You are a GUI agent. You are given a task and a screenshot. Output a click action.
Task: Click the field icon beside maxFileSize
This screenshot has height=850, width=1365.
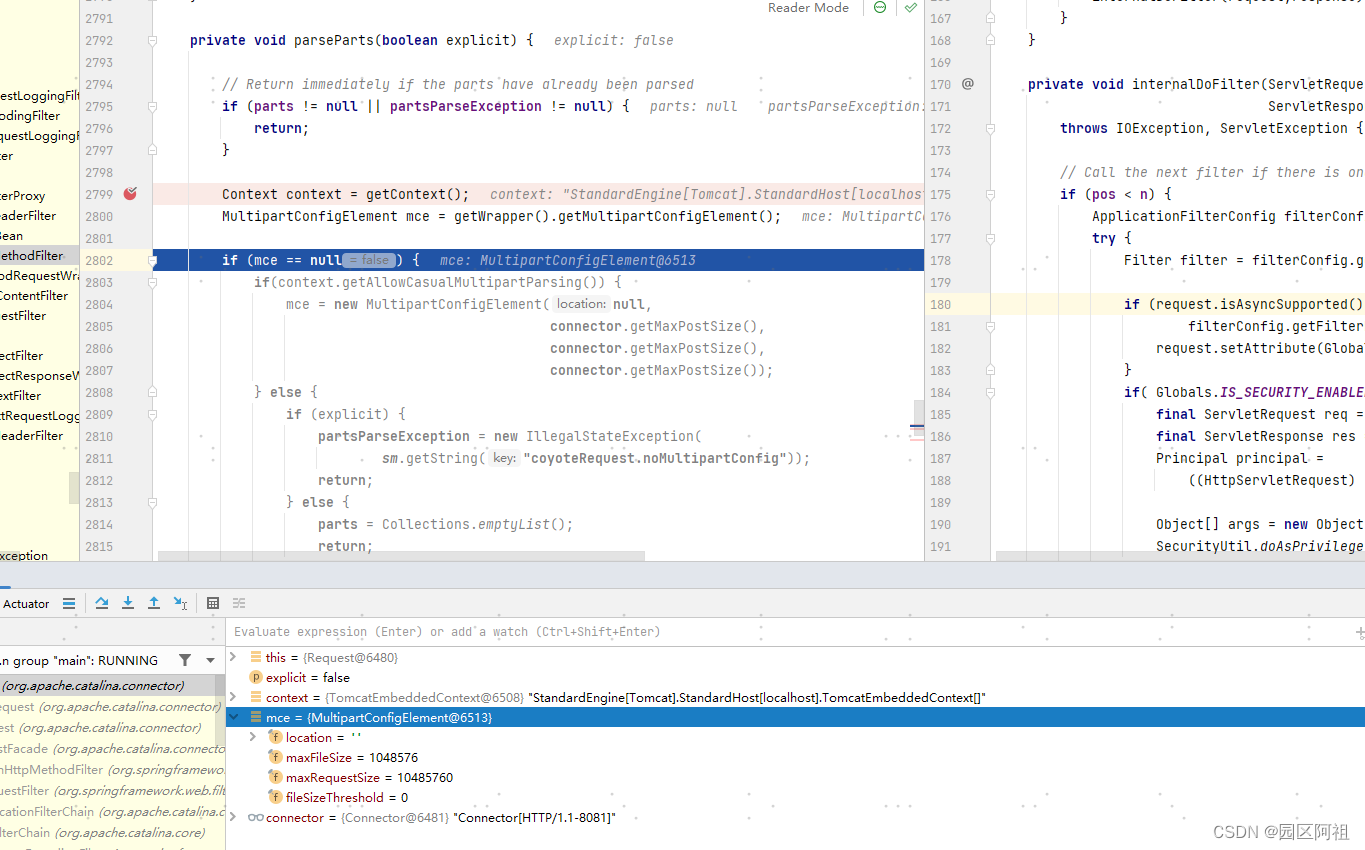(x=275, y=758)
